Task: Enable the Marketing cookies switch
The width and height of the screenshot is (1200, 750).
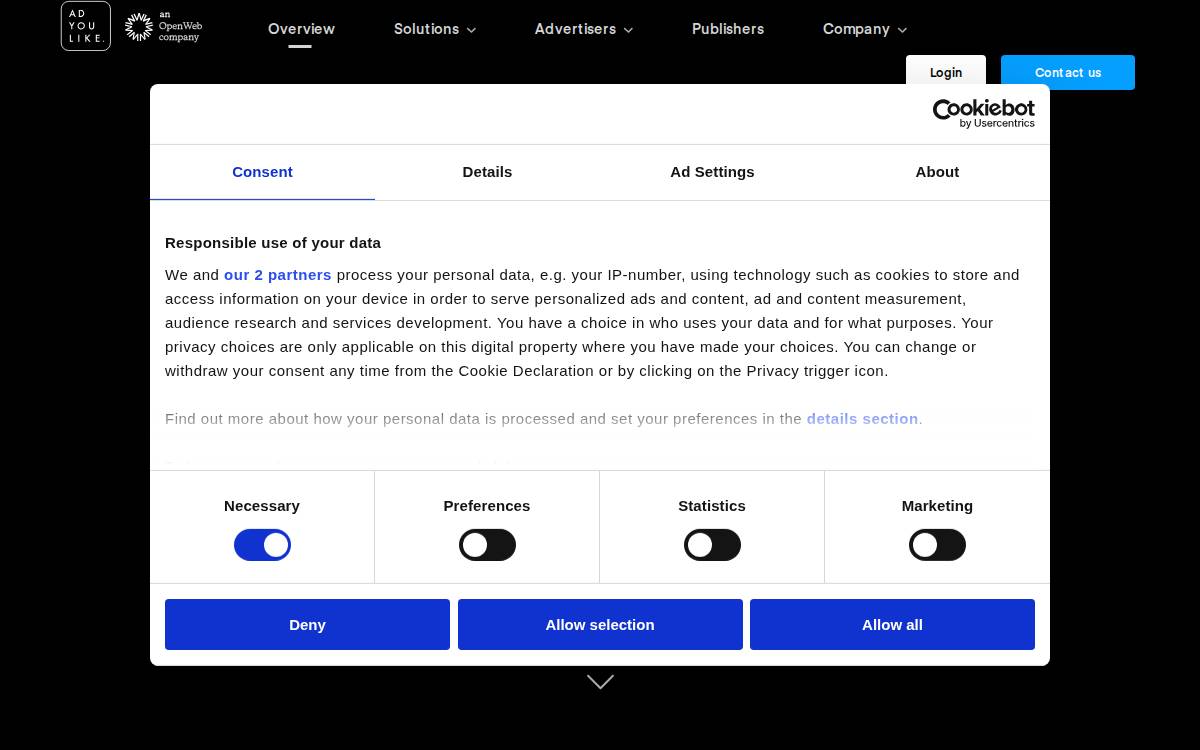Action: (x=937, y=545)
